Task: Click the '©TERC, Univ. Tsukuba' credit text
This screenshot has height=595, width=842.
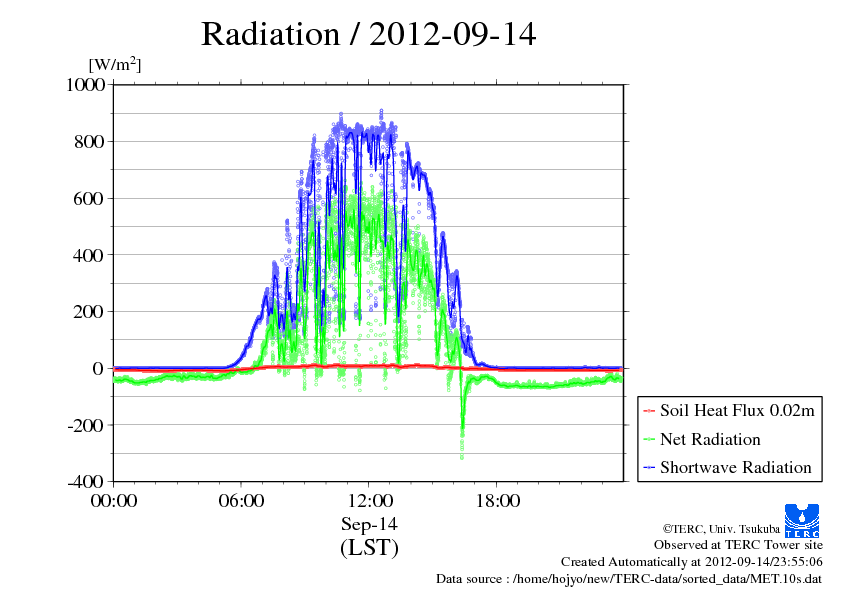Action: 721,529
